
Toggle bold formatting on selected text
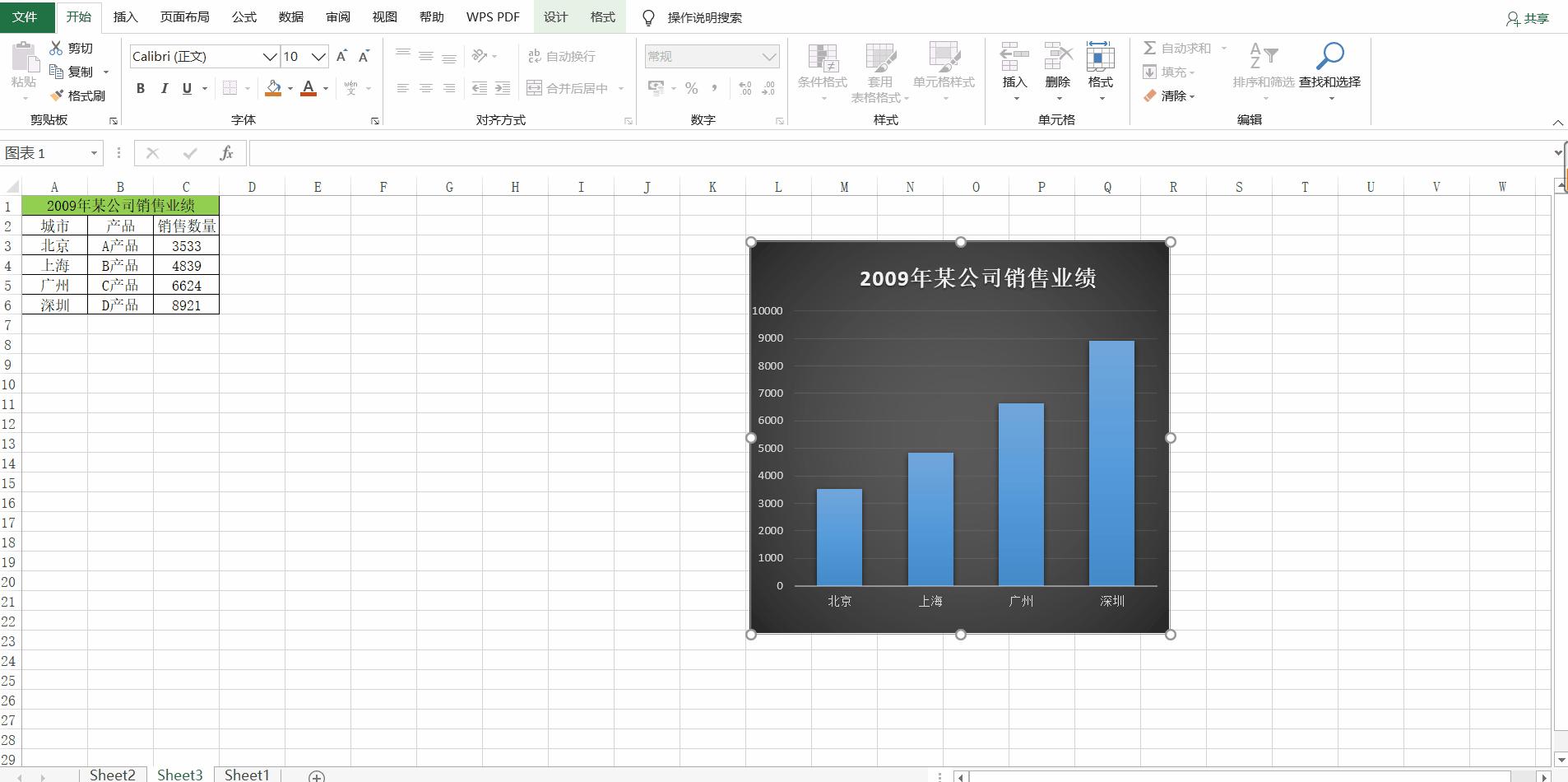139,88
